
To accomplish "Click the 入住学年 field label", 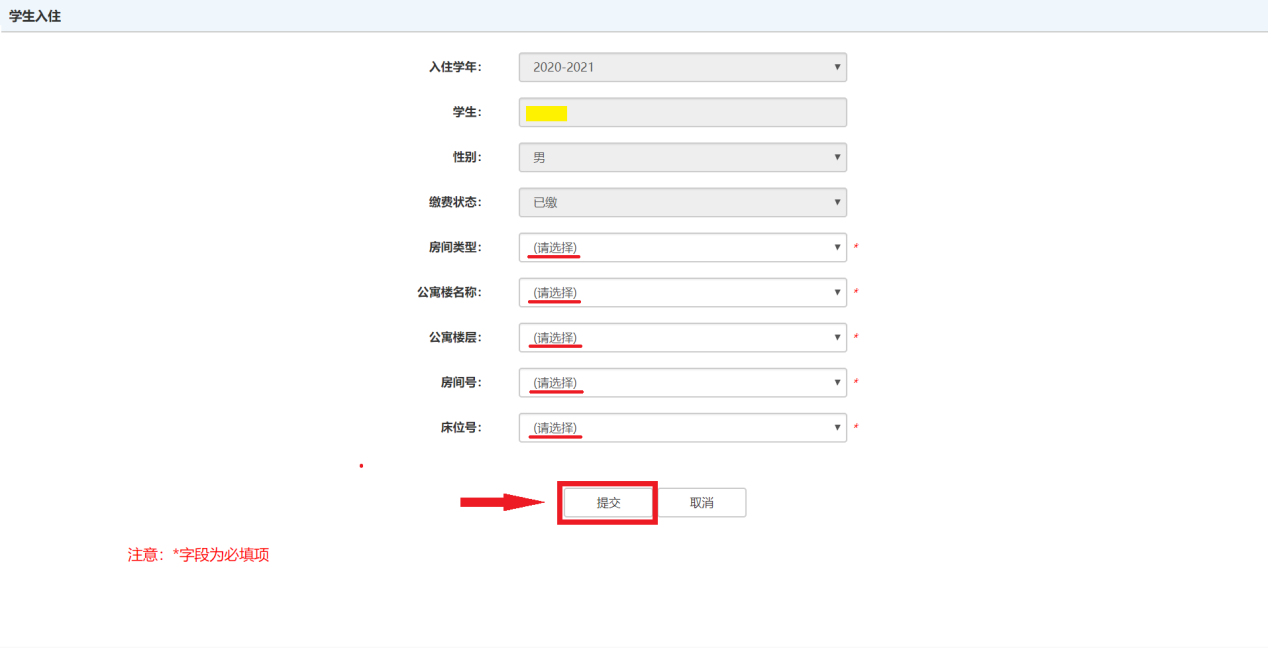I will [455, 67].
